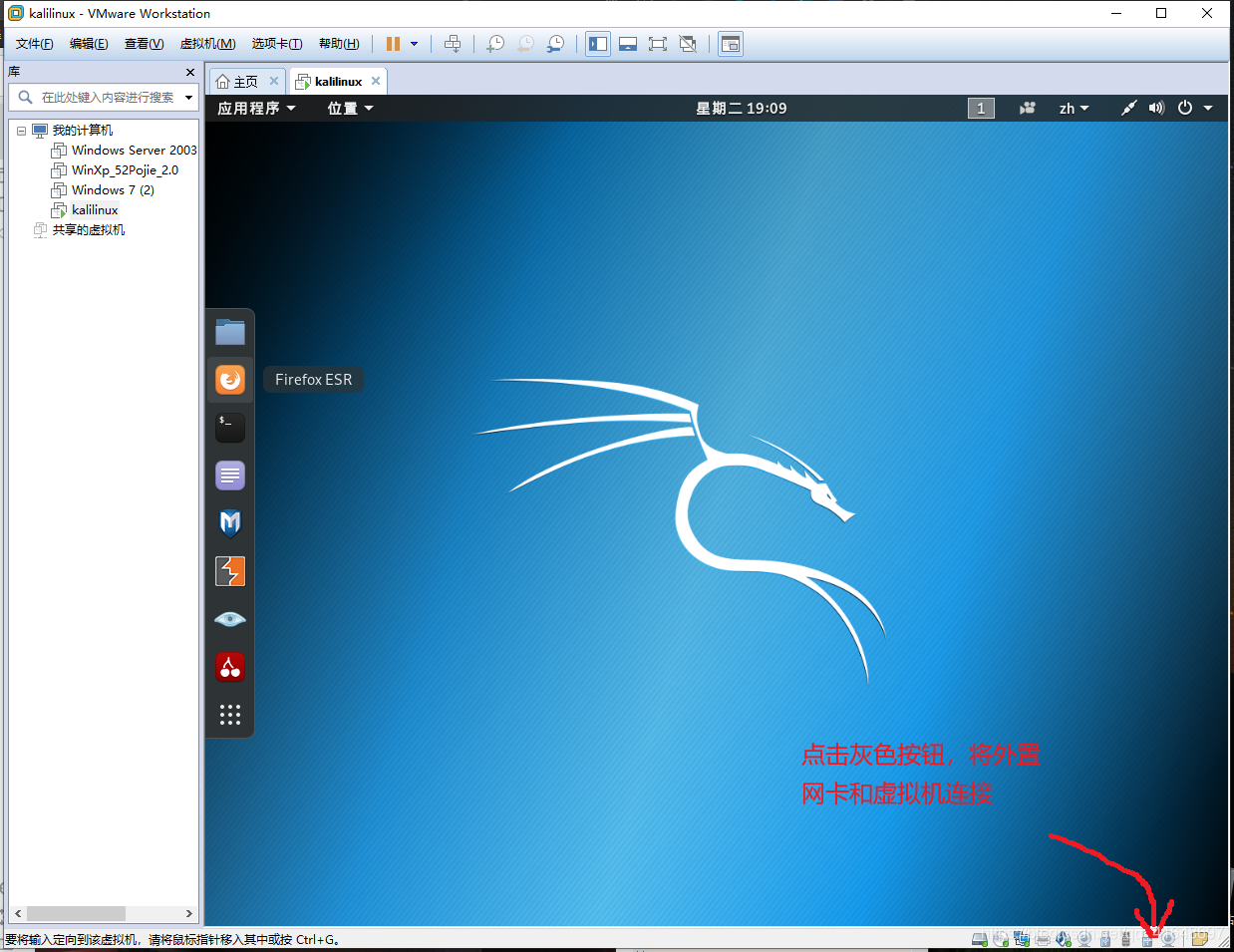Open the message log note icon

[x=1200, y=938]
